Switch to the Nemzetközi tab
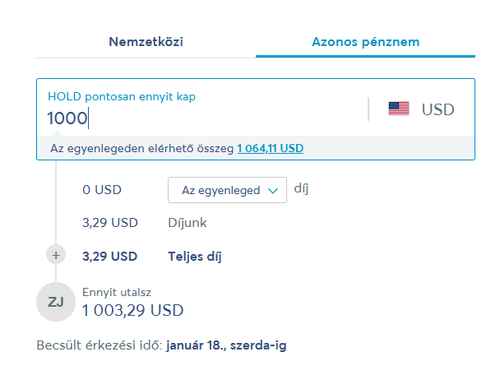 pos(146,42)
